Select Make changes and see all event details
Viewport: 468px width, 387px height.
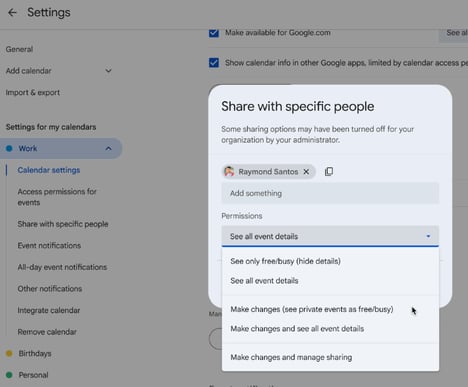(297, 329)
